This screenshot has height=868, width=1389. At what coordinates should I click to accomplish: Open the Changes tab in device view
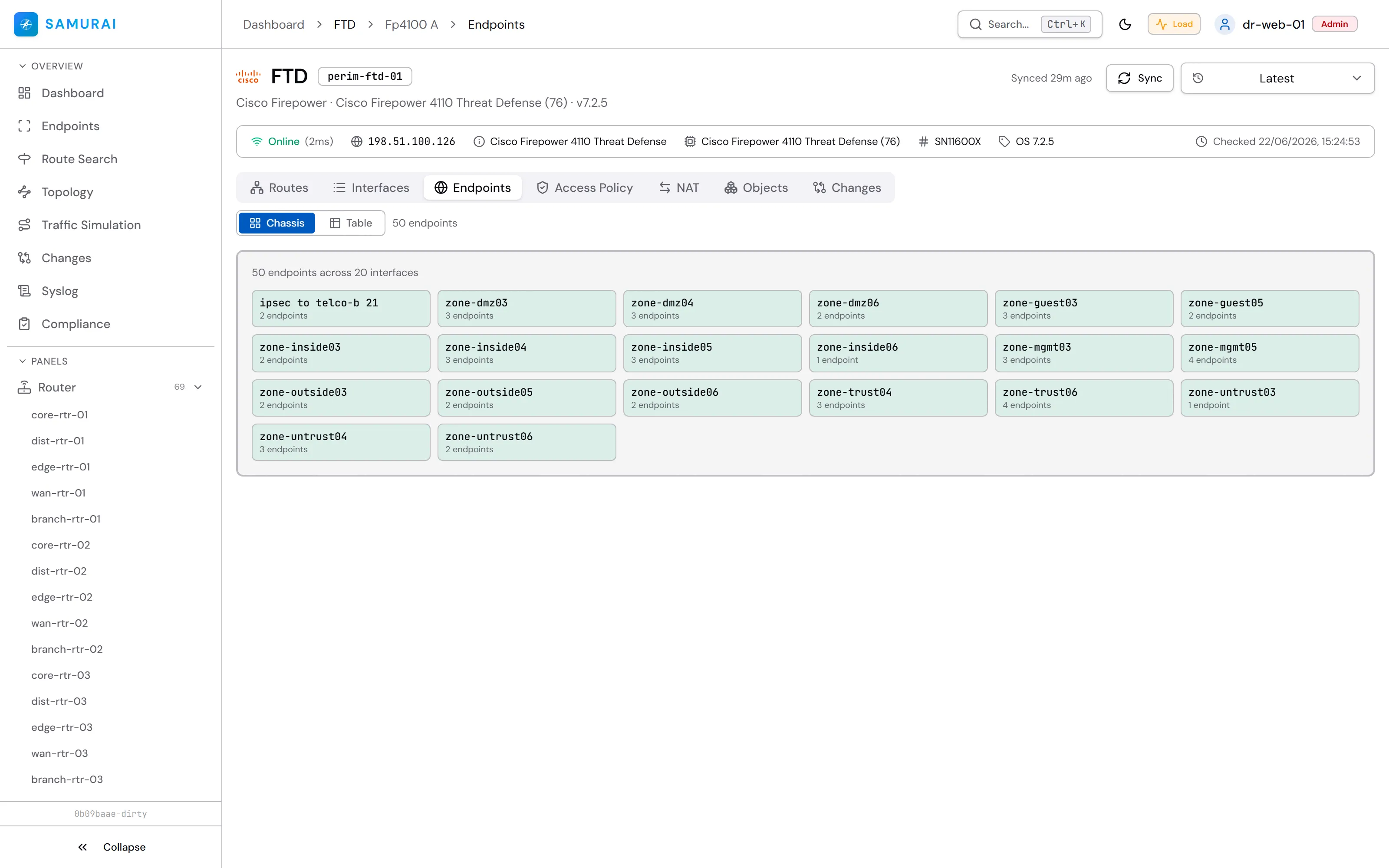pyautogui.click(x=847, y=188)
